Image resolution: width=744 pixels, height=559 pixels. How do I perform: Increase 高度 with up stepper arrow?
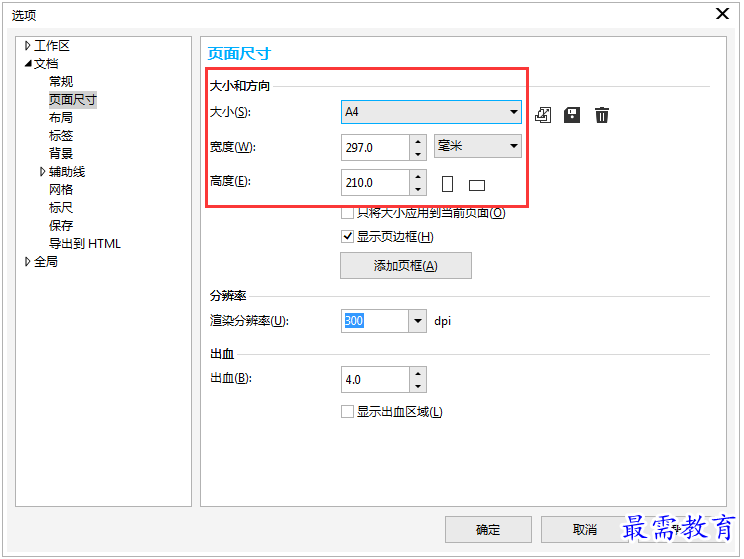click(418, 177)
